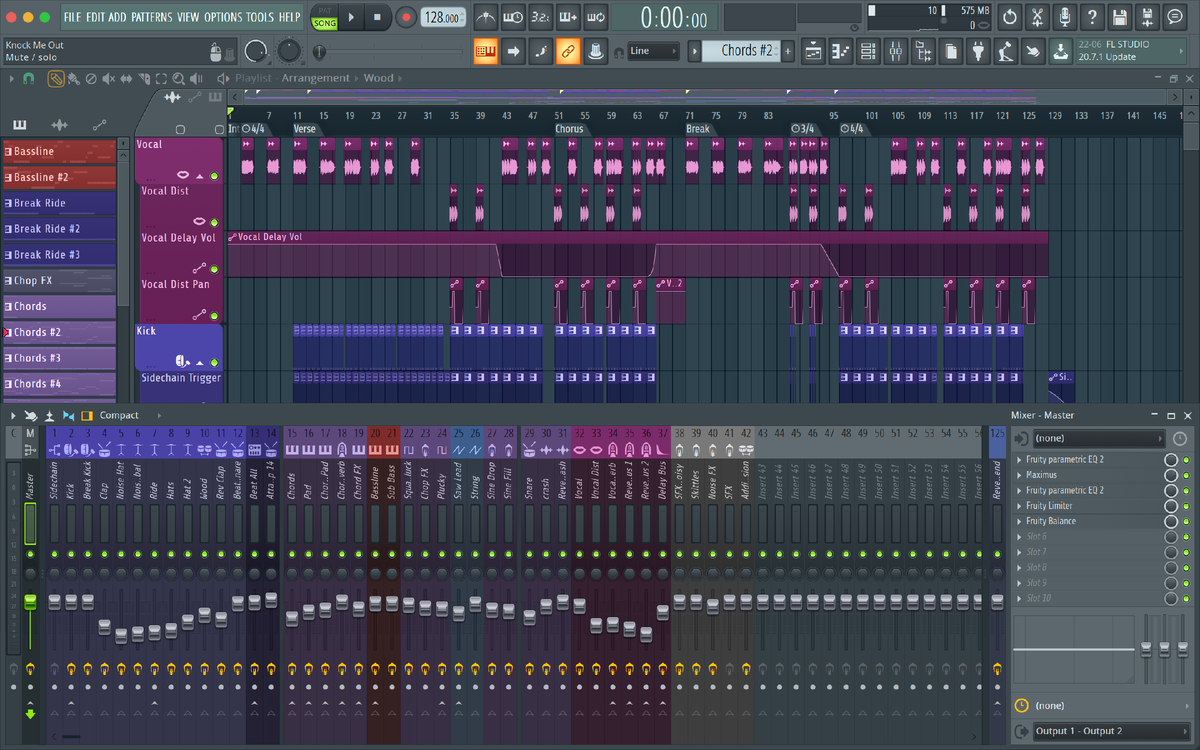Open the mixer input (none) dropdown
This screenshot has height=750, width=1200.
pyautogui.click(x=1098, y=438)
